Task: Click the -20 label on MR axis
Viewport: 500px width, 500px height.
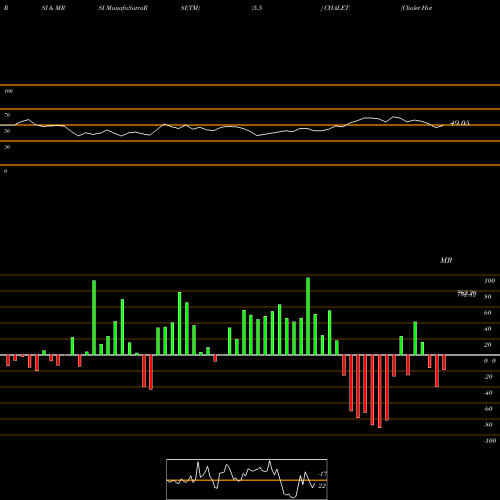Action: pyautogui.click(x=488, y=377)
